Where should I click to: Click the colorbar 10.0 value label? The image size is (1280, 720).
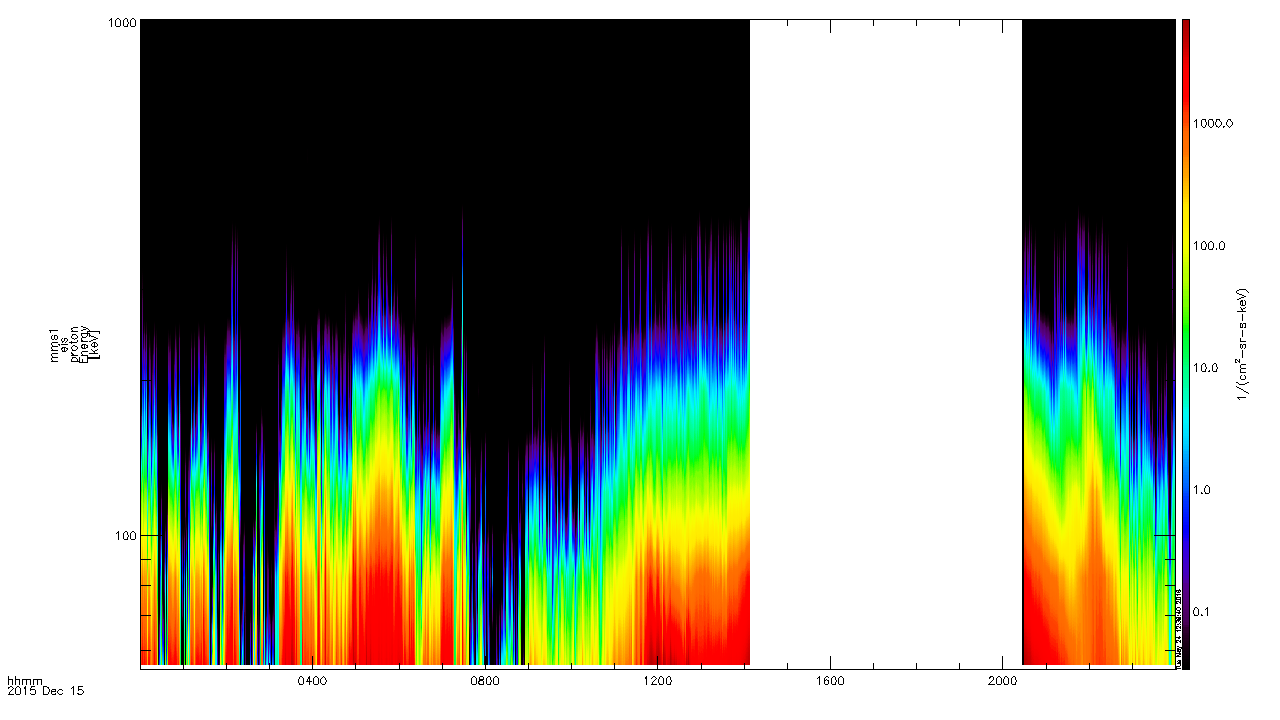pos(1219,368)
